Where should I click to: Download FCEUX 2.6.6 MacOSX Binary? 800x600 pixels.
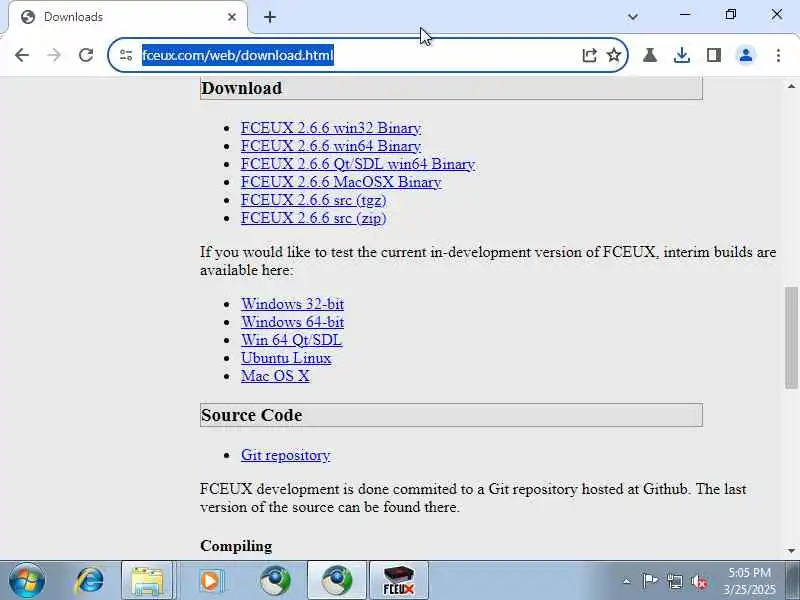pos(341,182)
